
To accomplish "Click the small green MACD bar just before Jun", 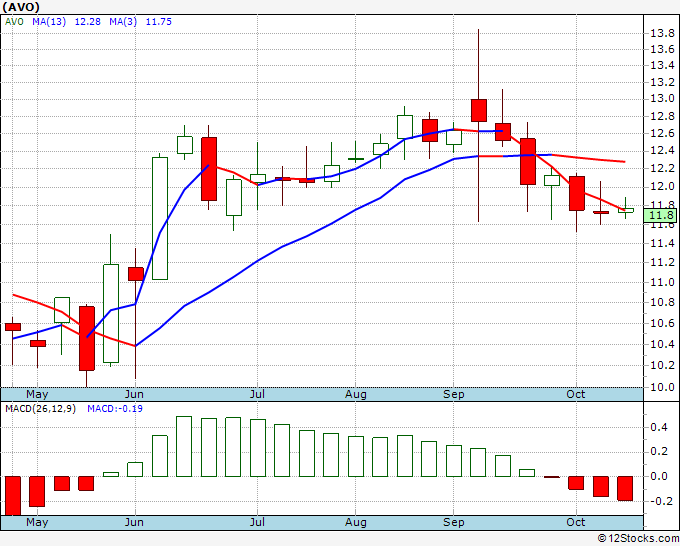I will pos(111,474).
